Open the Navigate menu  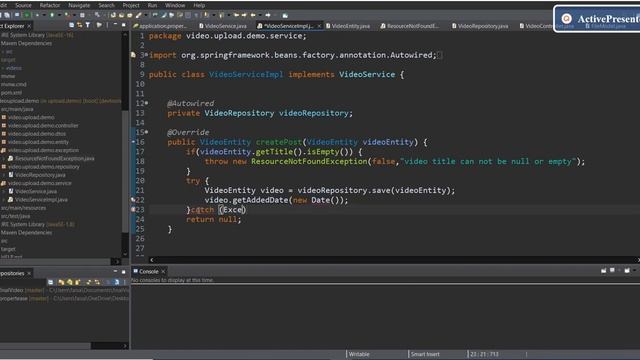[79, 5]
